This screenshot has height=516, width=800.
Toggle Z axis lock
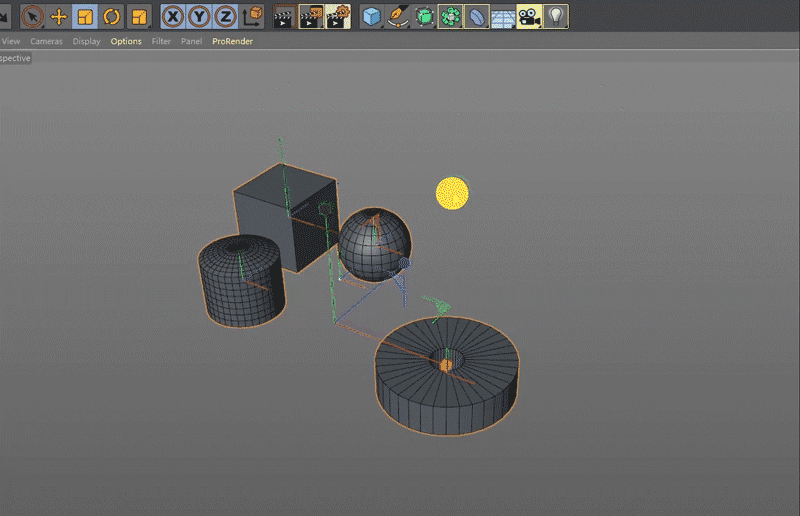[226, 17]
